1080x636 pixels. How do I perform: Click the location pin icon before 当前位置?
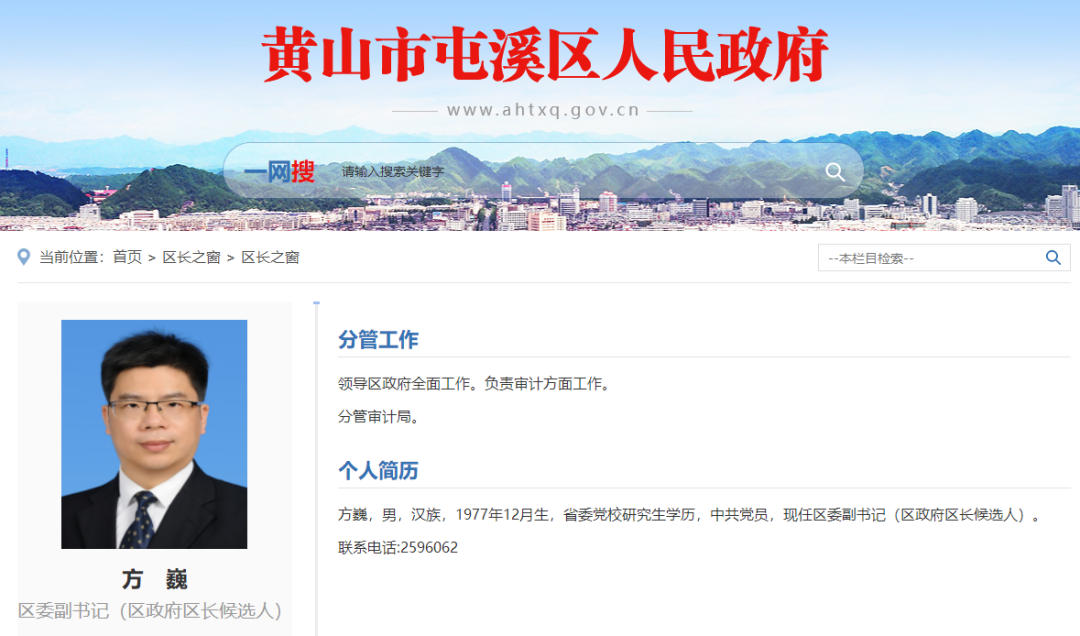click(23, 257)
